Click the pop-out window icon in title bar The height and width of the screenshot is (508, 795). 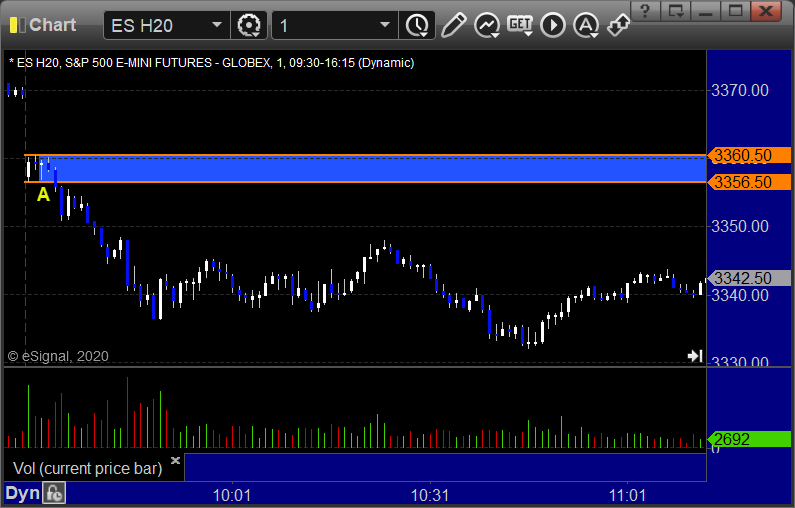point(675,11)
